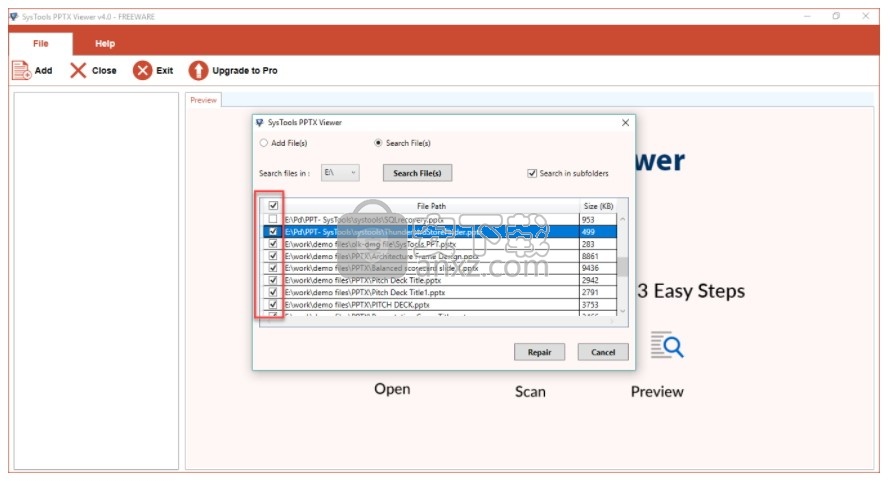The image size is (890, 481).
Task: Click the file list scroll up arrow
Action: (x=623, y=219)
